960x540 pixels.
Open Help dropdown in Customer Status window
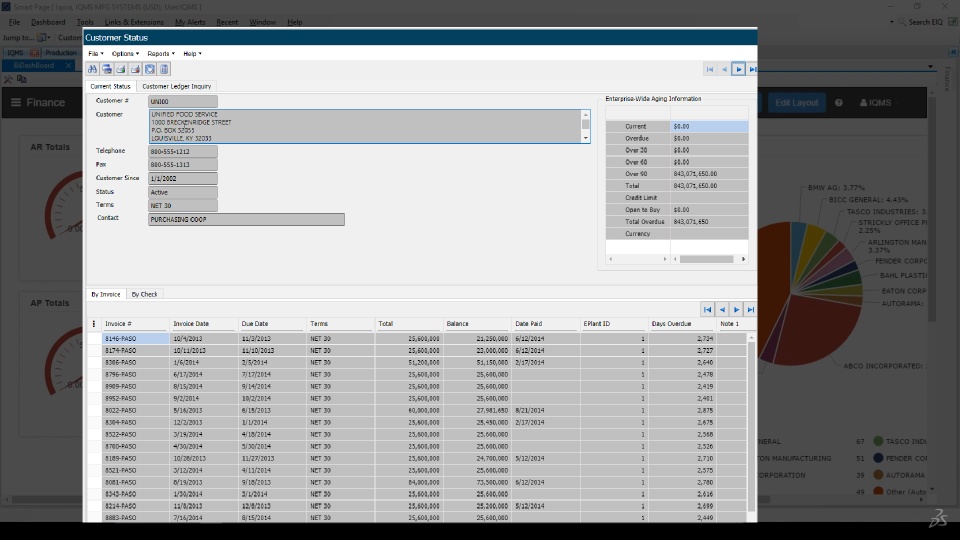pyautogui.click(x=192, y=54)
